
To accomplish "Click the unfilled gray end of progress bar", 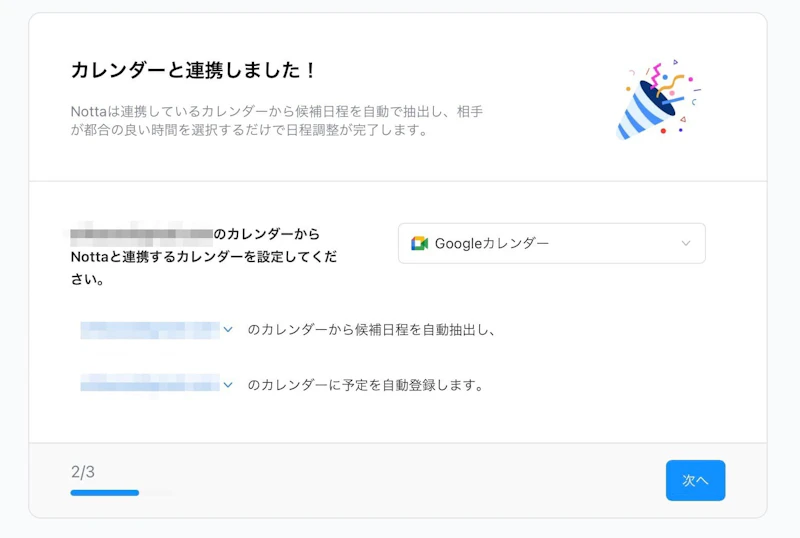I will pos(156,493).
